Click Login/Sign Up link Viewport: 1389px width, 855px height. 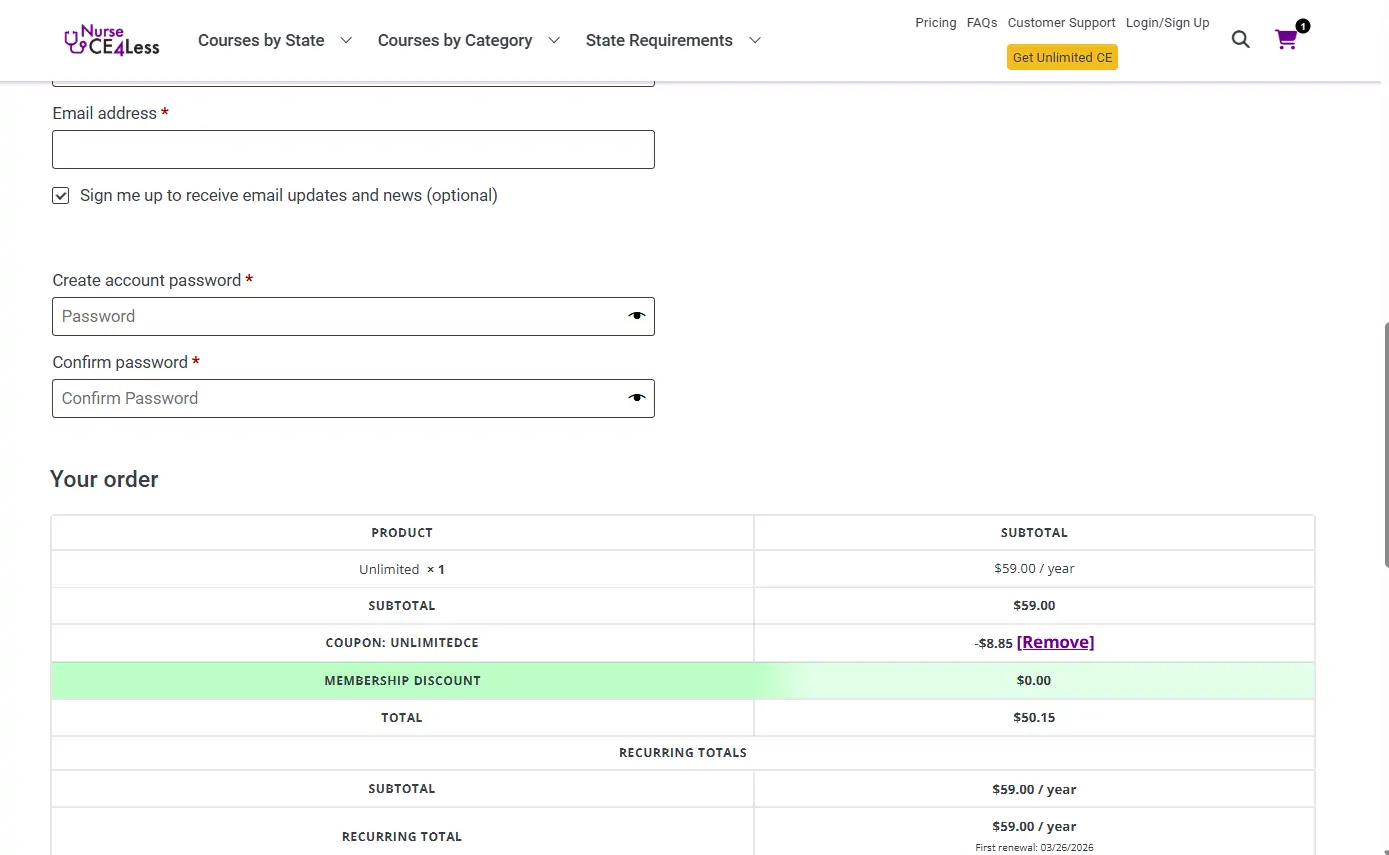[1167, 23]
